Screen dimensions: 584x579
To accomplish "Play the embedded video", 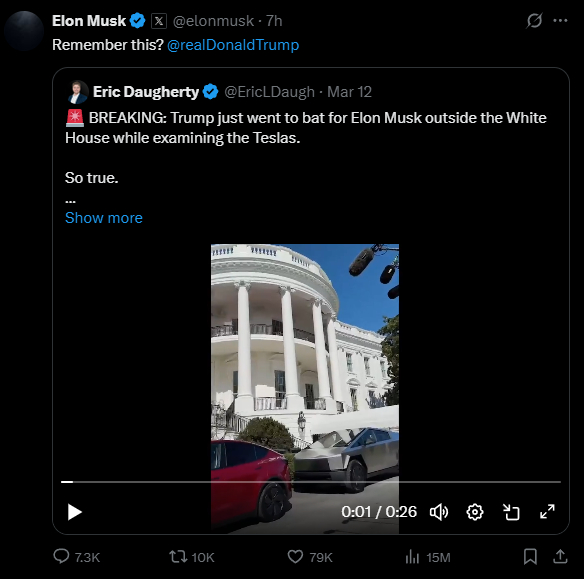I will coord(74,512).
